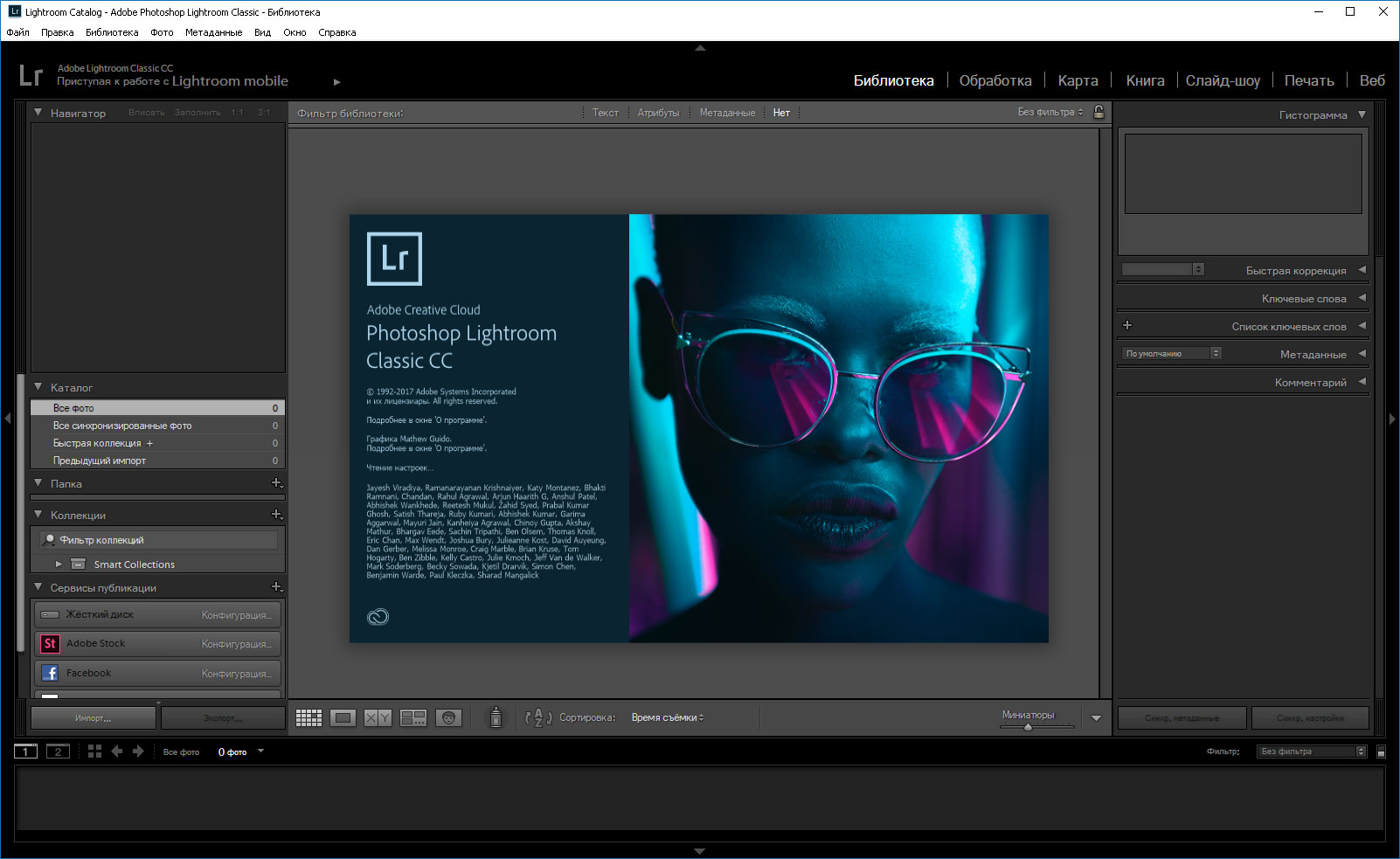1400x859 pixels.
Task: Click the Adobe Stock St icon
Action: pos(50,644)
